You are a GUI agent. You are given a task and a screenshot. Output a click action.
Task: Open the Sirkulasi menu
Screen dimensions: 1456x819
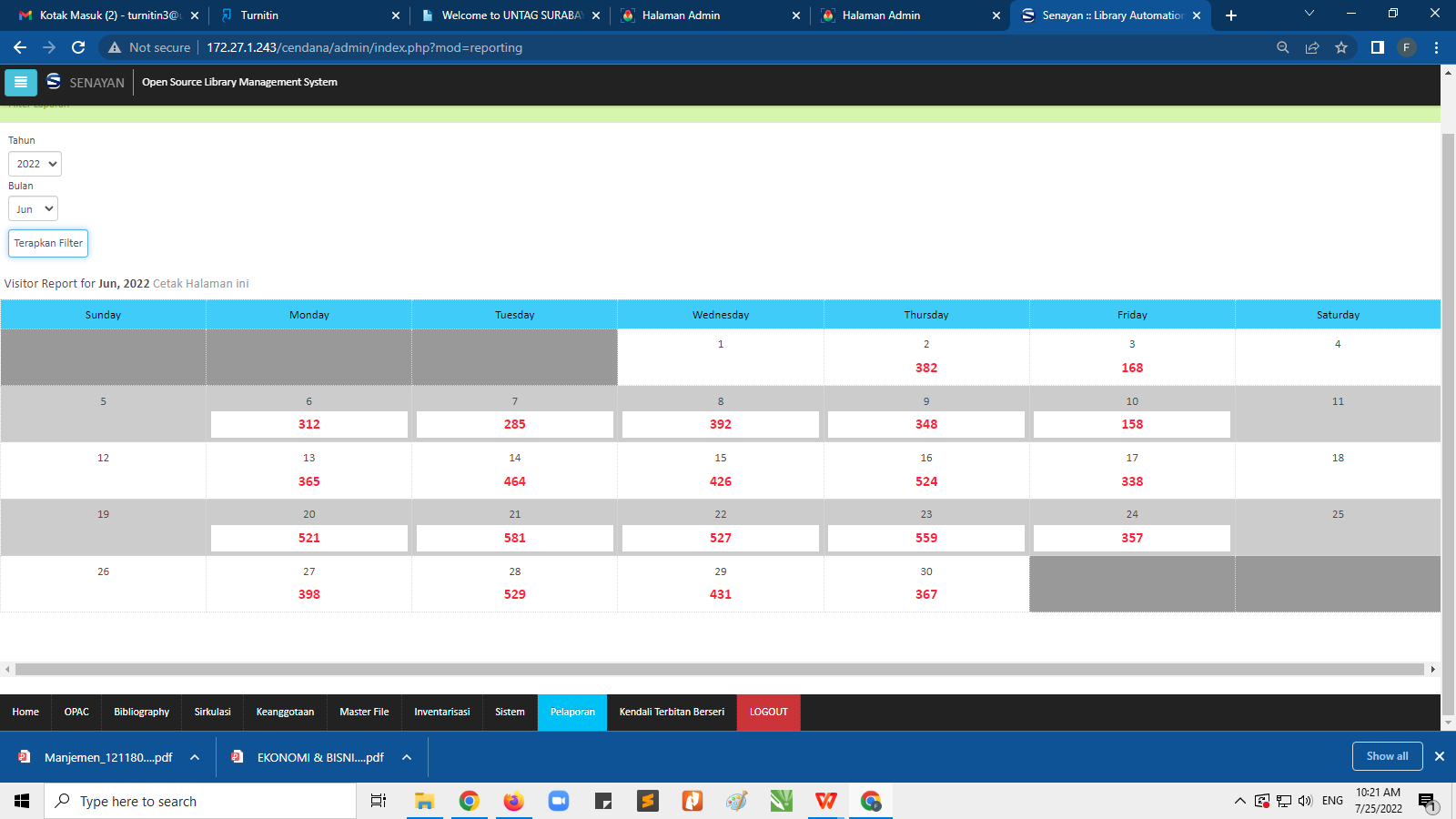coord(212,712)
